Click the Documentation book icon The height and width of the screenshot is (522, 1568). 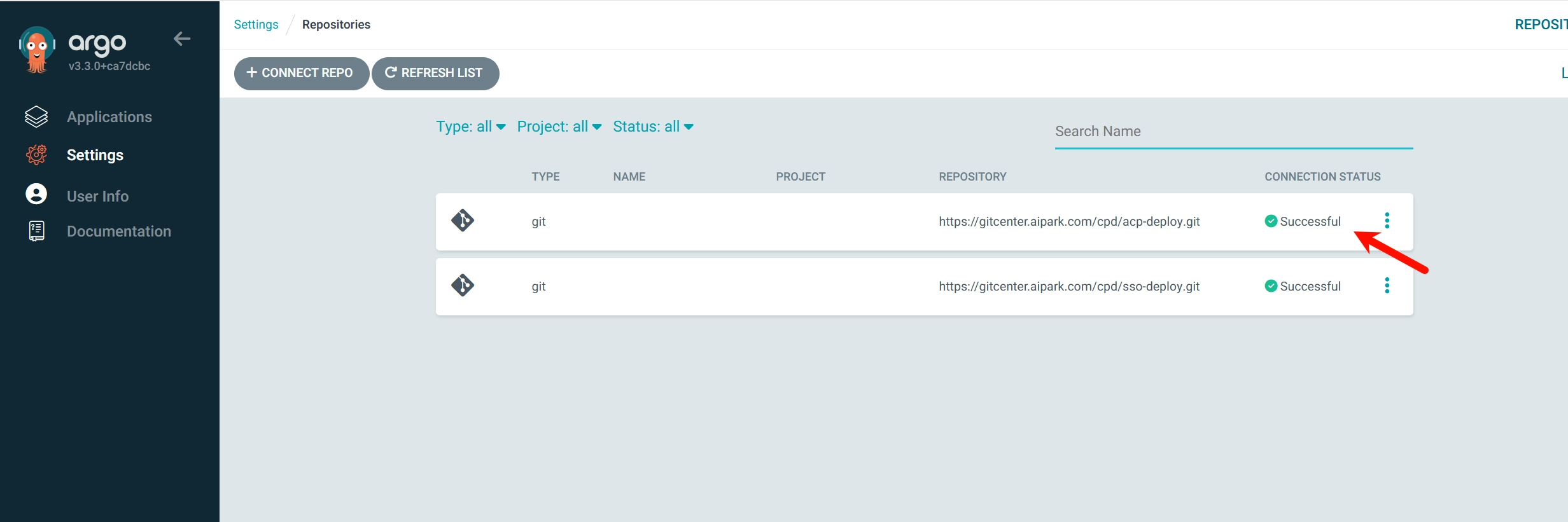tap(37, 231)
